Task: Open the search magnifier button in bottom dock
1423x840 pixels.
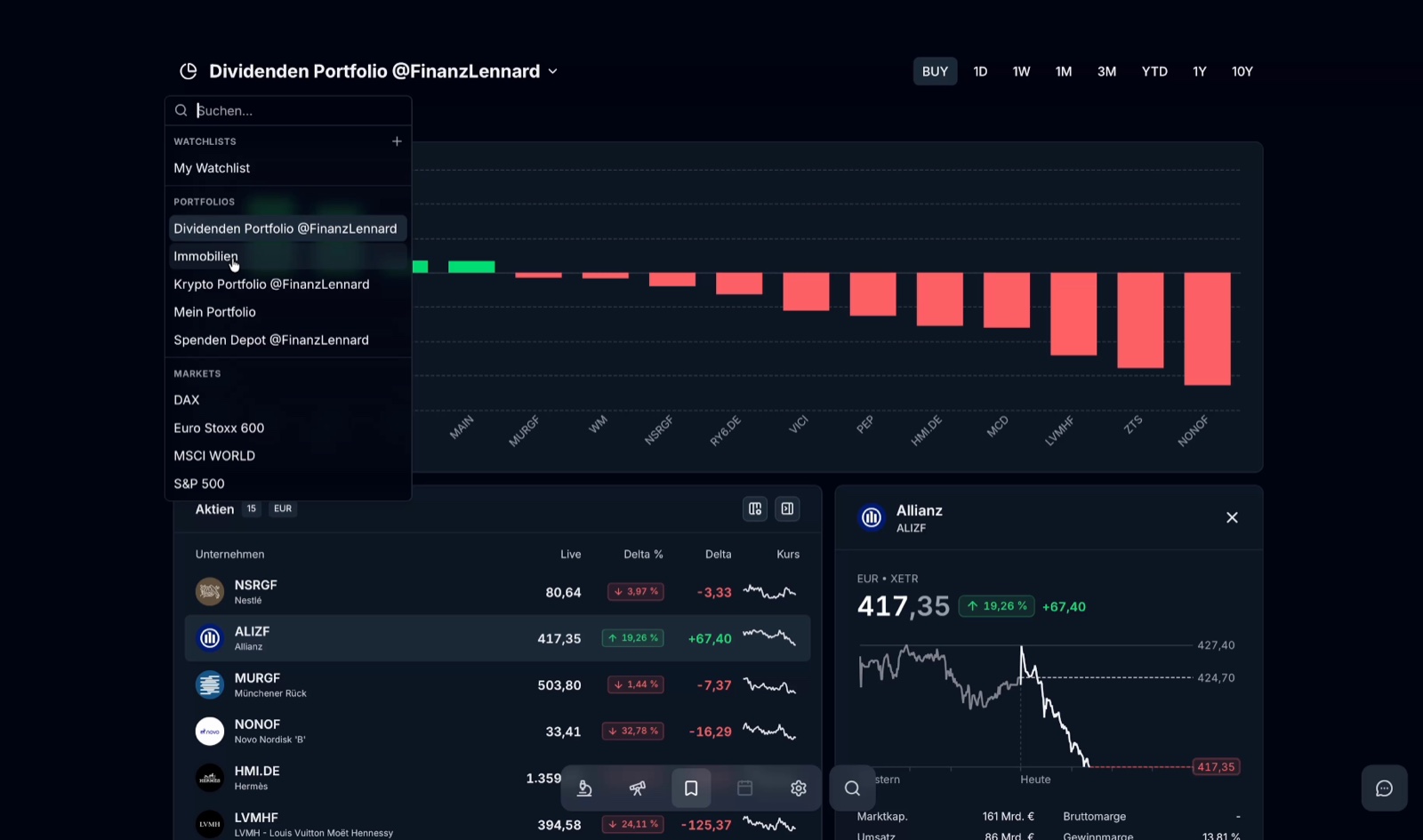Action: click(852, 788)
